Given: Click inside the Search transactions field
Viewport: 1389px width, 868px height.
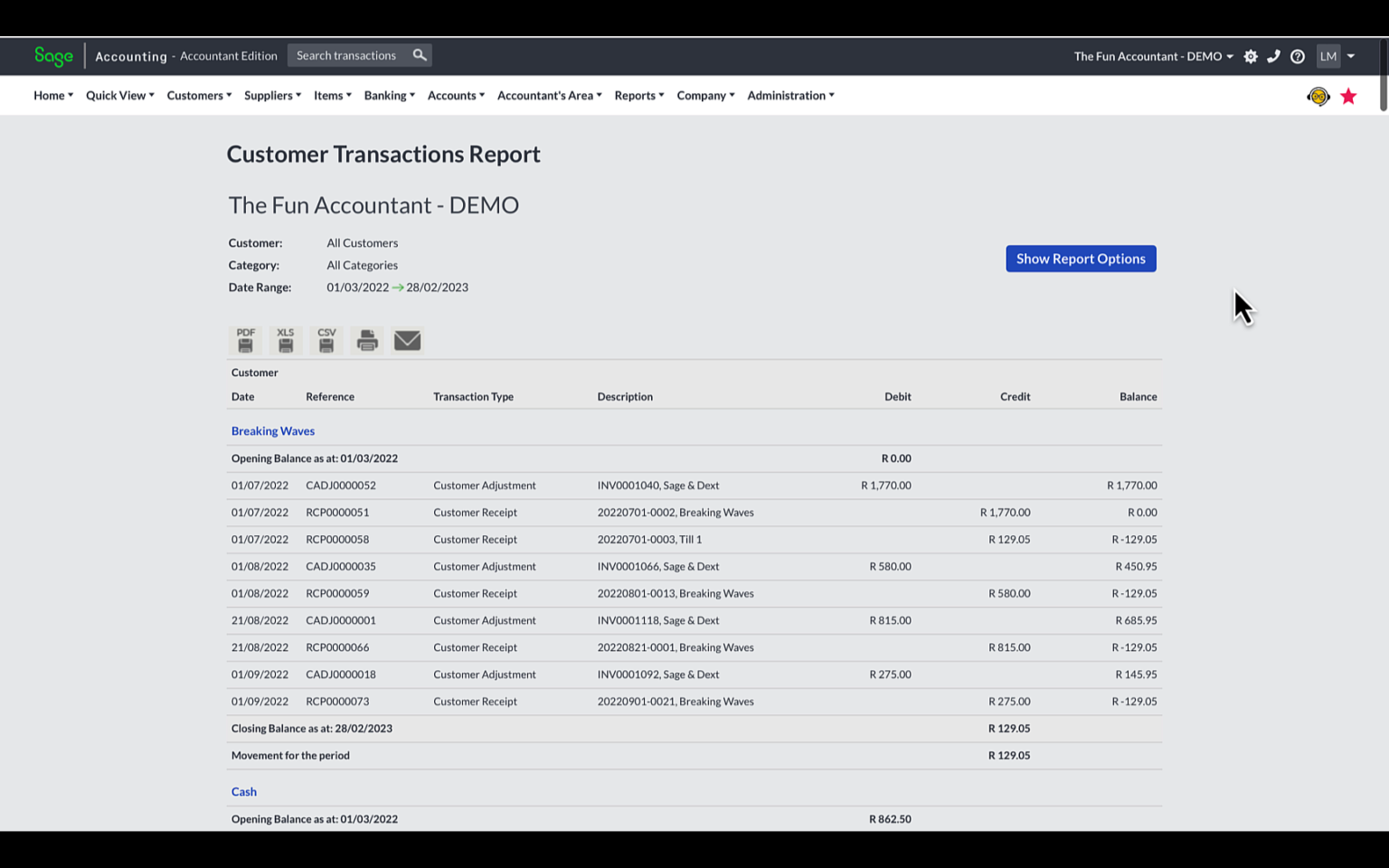Looking at the screenshot, I should pos(348,55).
